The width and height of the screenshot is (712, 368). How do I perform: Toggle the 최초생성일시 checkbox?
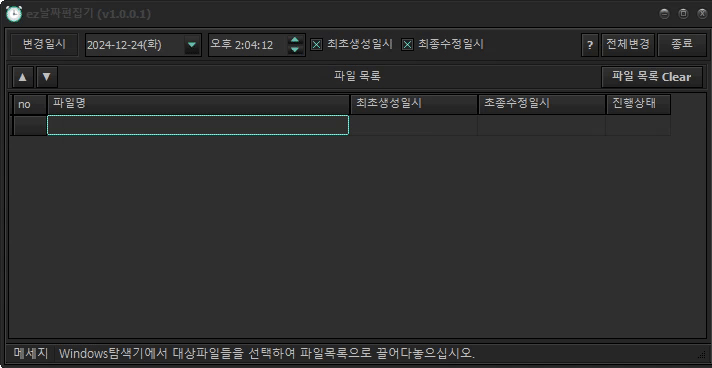pyautogui.click(x=316, y=45)
